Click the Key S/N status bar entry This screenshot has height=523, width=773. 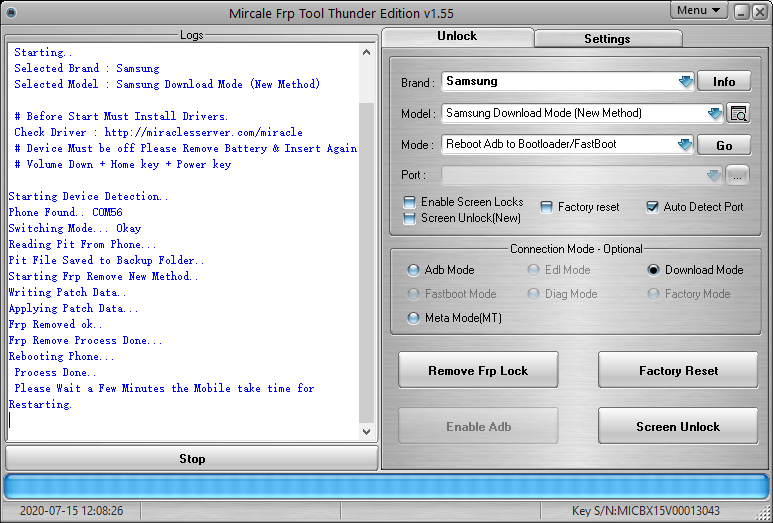click(x=645, y=511)
